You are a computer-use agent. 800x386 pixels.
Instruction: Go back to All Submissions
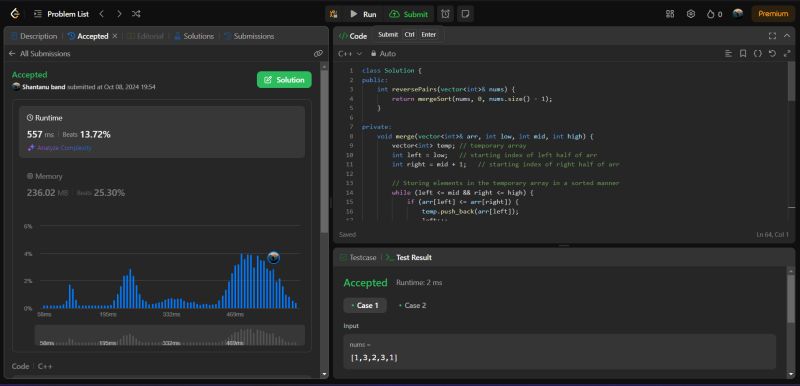tap(39, 54)
